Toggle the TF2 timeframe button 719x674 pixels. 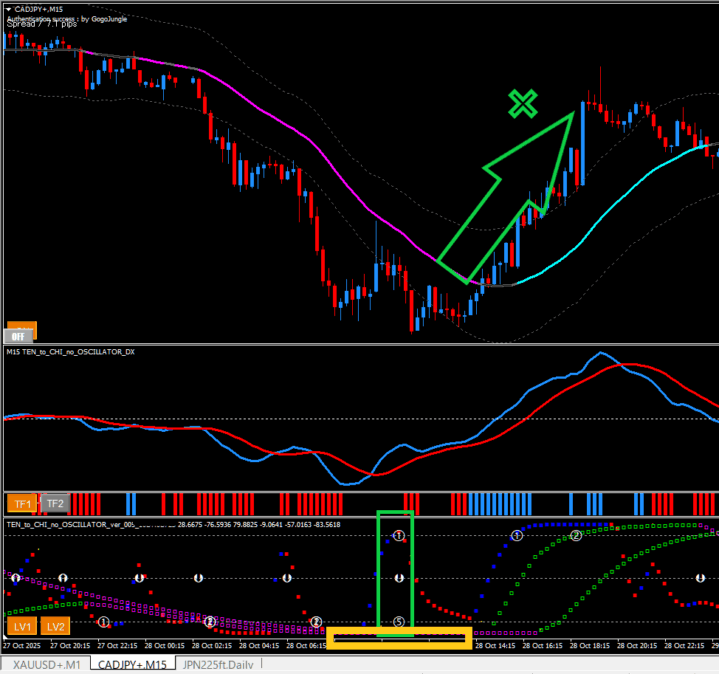54,503
